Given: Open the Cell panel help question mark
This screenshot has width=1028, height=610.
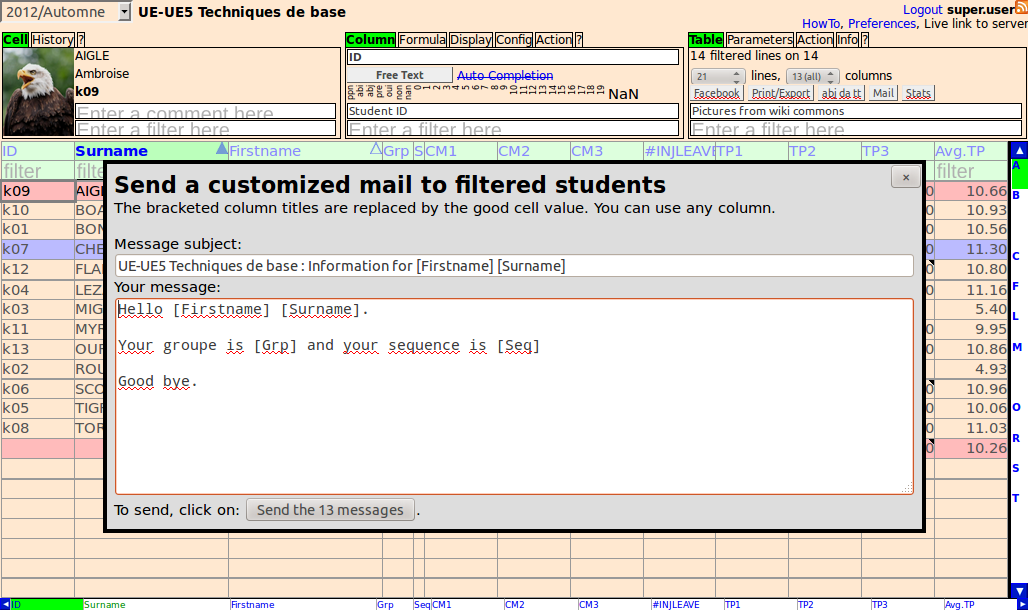Looking at the screenshot, I should pos(80,40).
